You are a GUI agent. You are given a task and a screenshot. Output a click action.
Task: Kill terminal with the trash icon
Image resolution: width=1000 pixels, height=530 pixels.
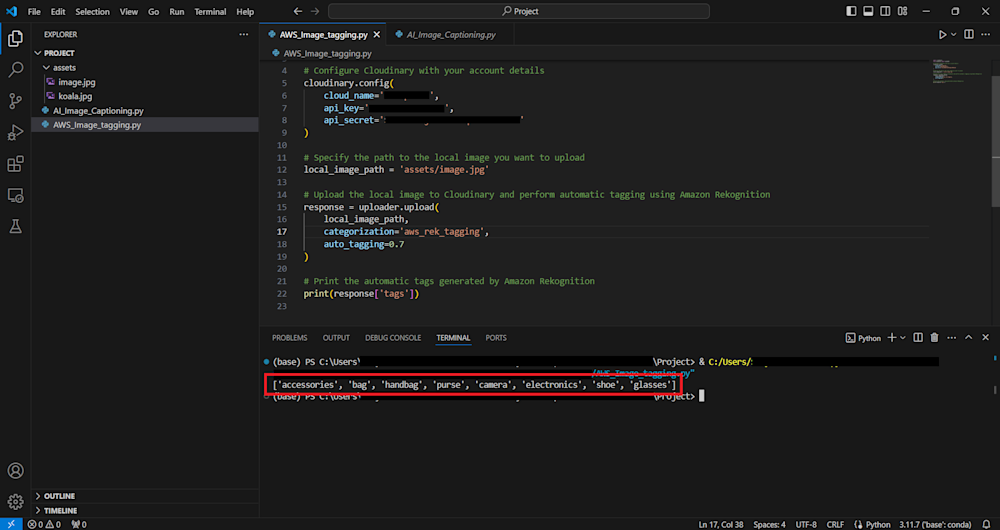[x=934, y=338]
